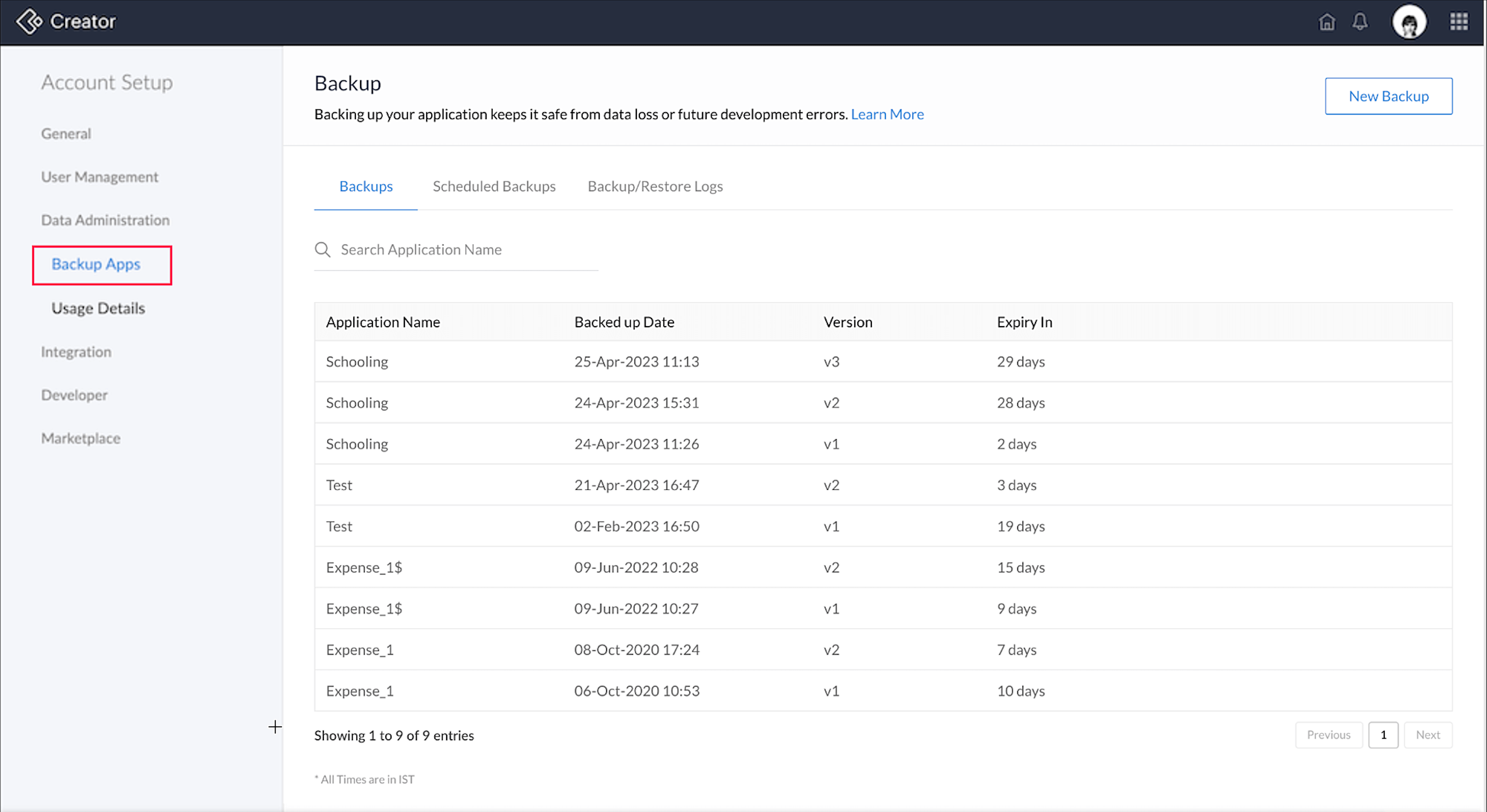Select Test row backed up 21-Apr-2023 16:47
The image size is (1487, 812).
883,485
